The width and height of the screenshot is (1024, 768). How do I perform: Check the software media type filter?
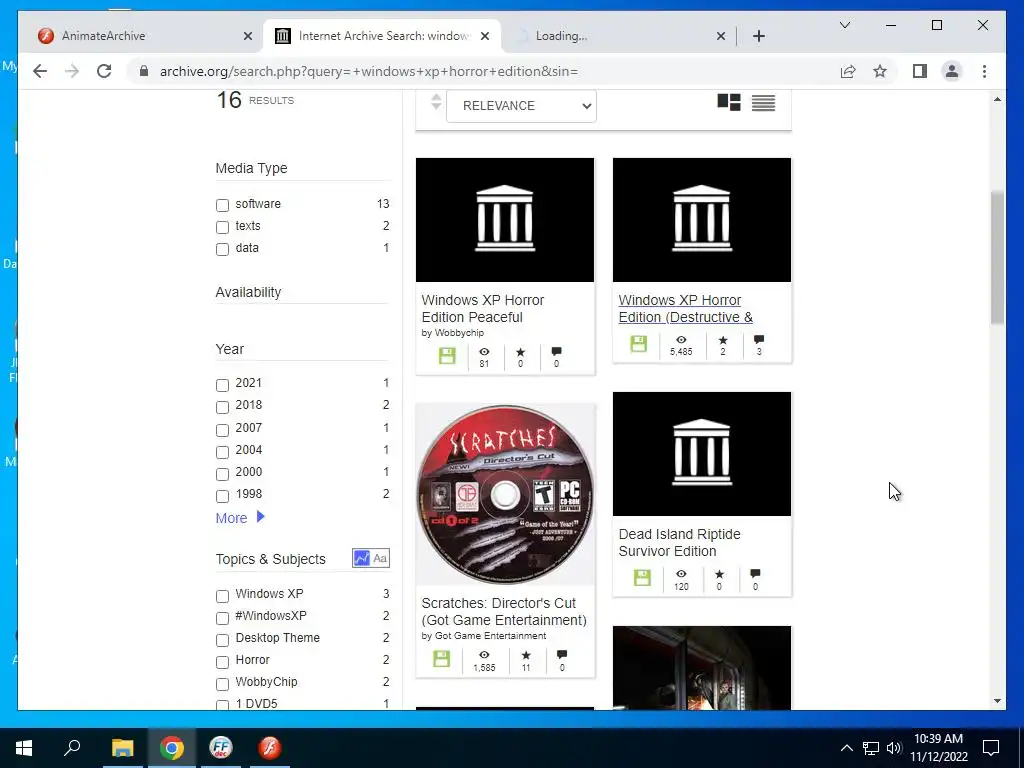point(222,205)
